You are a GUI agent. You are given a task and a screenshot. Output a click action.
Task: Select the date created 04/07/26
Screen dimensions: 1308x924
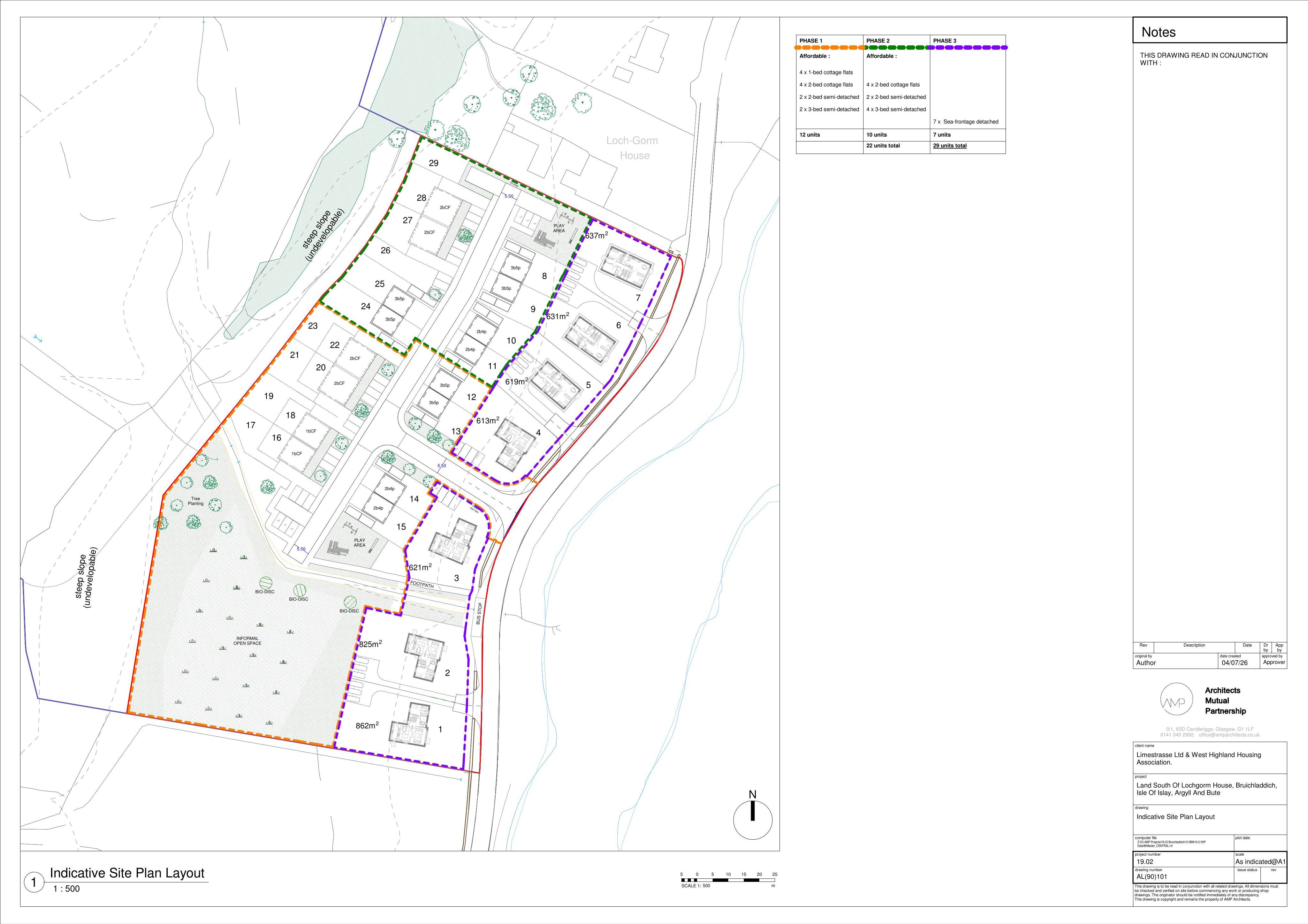tap(1235, 663)
